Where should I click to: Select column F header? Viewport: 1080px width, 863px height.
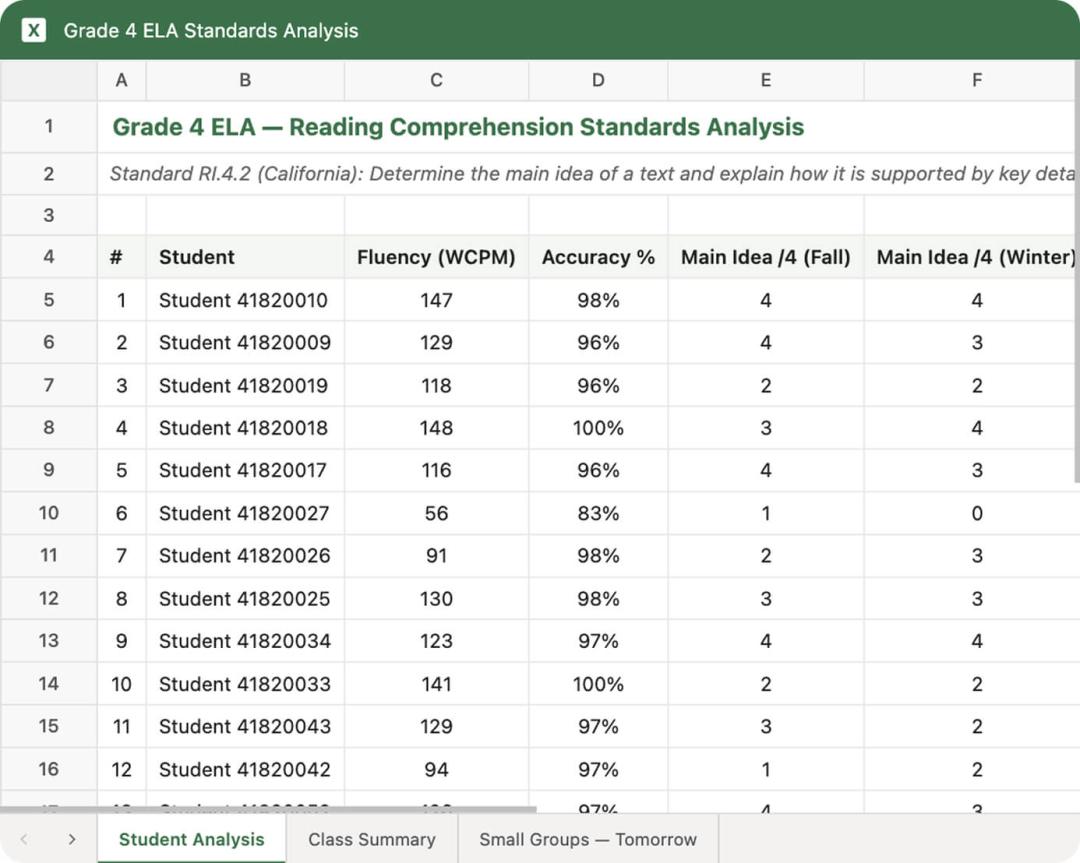pos(971,81)
